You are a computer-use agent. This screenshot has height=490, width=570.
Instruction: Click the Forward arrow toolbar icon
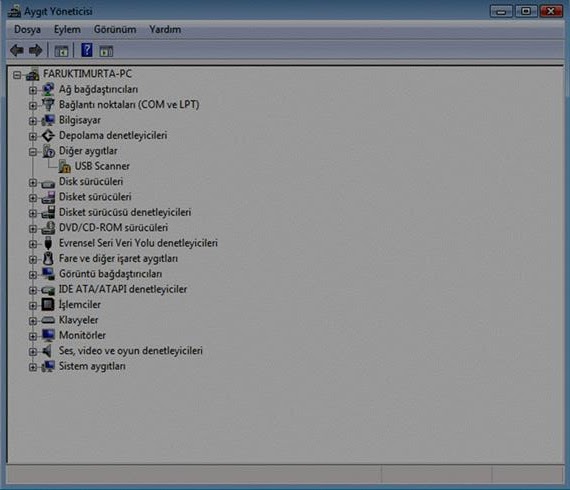[36, 50]
